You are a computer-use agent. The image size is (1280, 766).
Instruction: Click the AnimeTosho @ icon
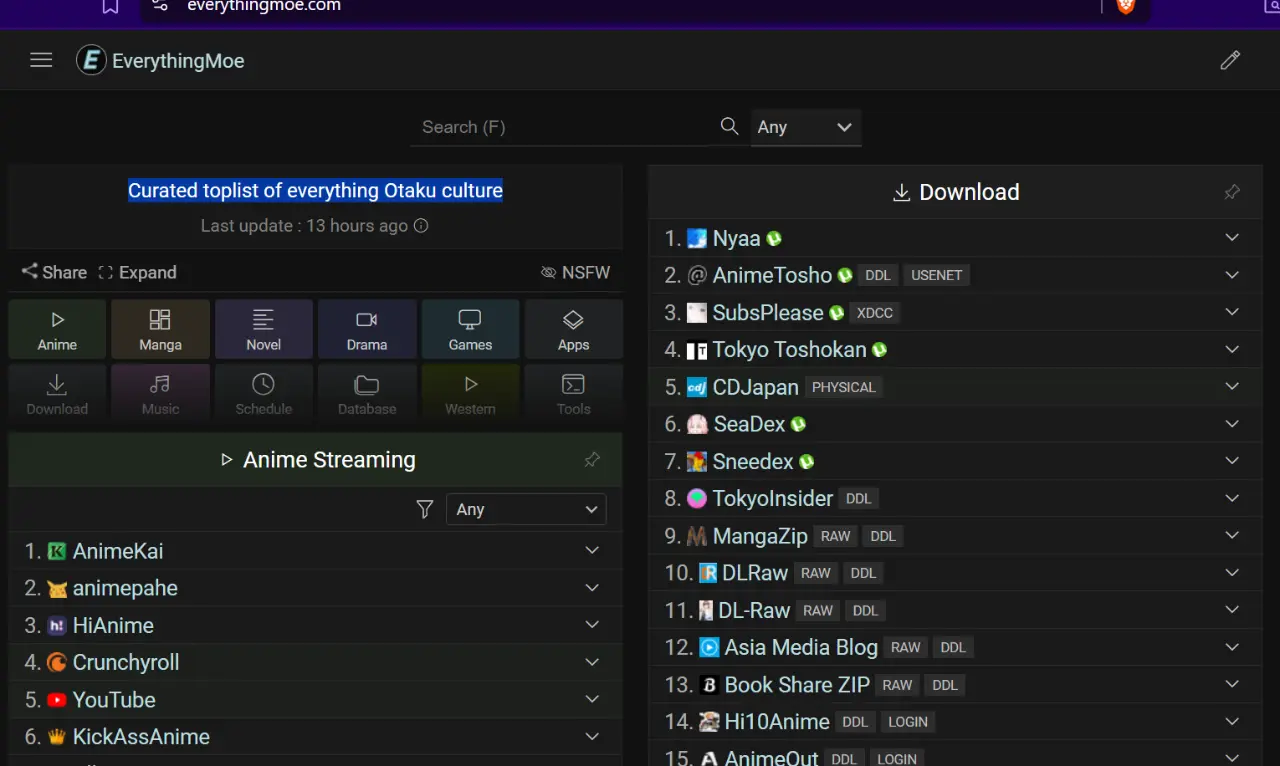[x=697, y=276]
